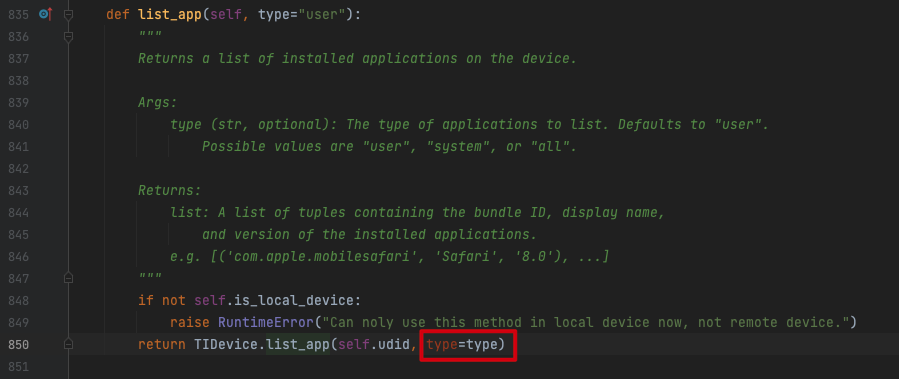899x379 pixels.
Task: Click line number 850 in the gutter
Action: coord(18,345)
